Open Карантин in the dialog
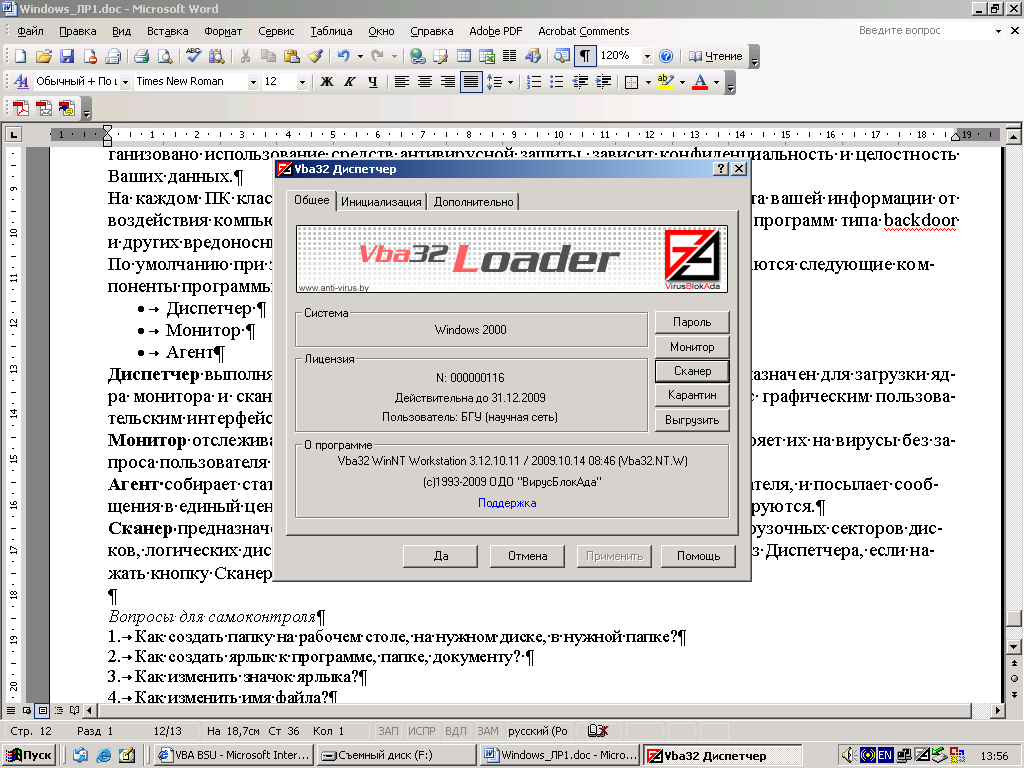This screenshot has height=768, width=1024. point(692,395)
